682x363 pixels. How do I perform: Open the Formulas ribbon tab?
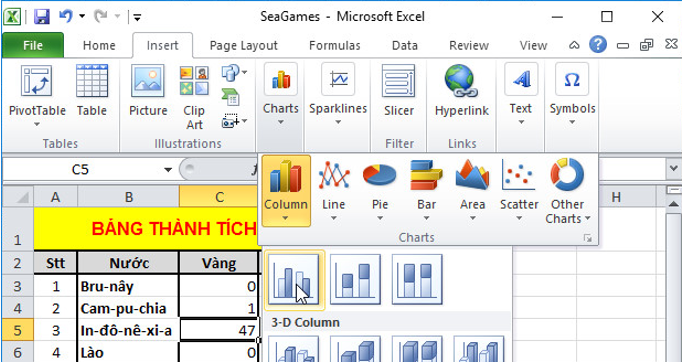335,46
